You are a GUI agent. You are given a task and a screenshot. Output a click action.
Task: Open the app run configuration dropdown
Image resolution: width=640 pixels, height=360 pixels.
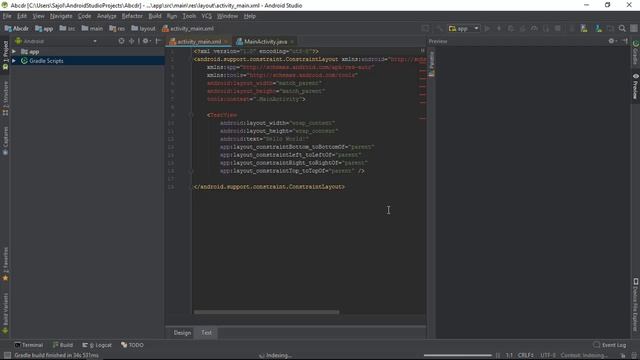(x=464, y=29)
